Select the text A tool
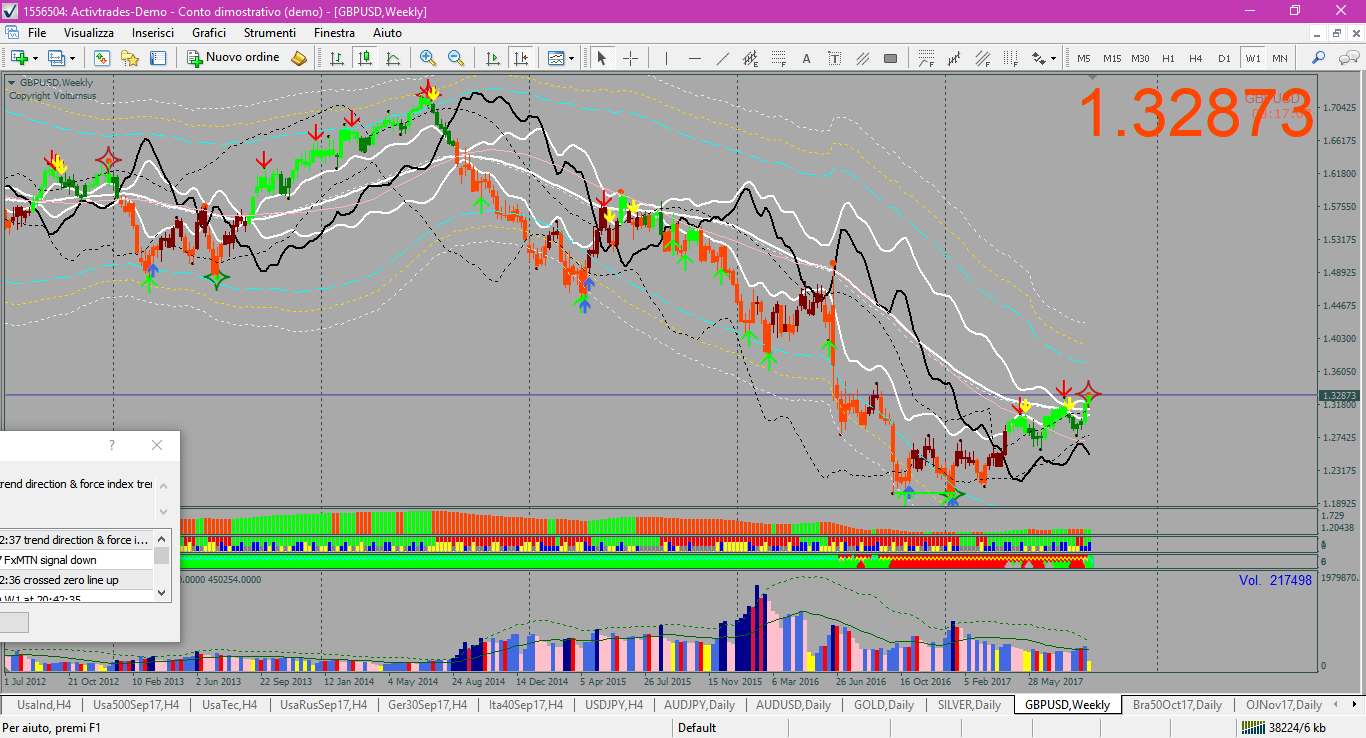Viewport: 1366px width, 738px height. click(807, 58)
